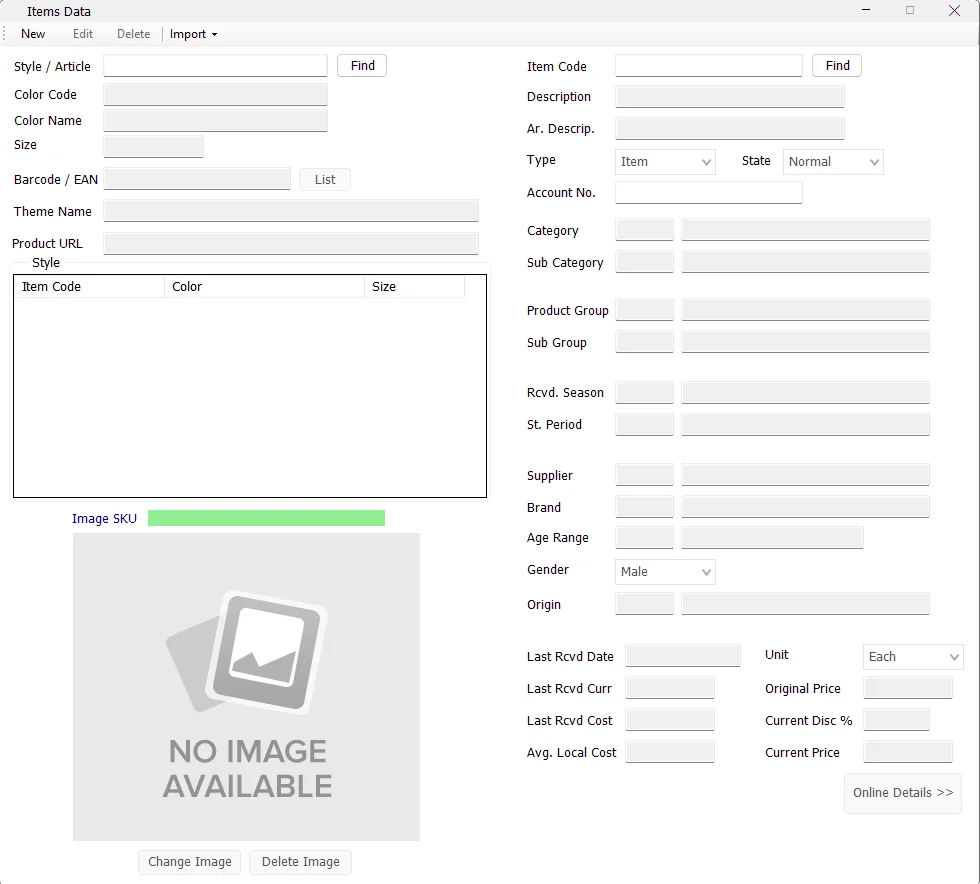The height and width of the screenshot is (884, 980).
Task: Click the Current Price field
Action: pos(908,751)
